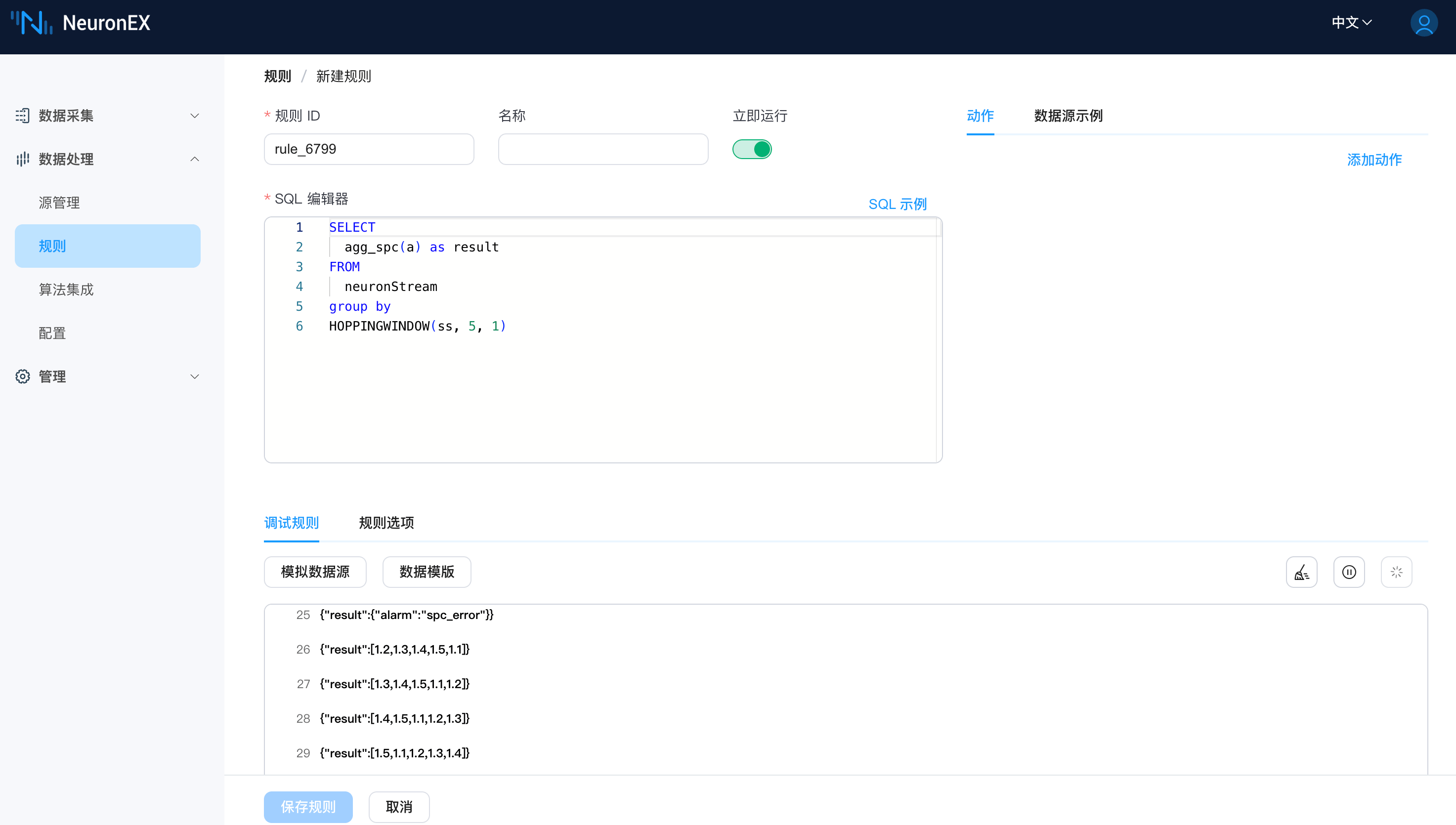Screen dimensions: 1456x825
Task: Click the loading spinner icon button
Action: coord(1396,572)
